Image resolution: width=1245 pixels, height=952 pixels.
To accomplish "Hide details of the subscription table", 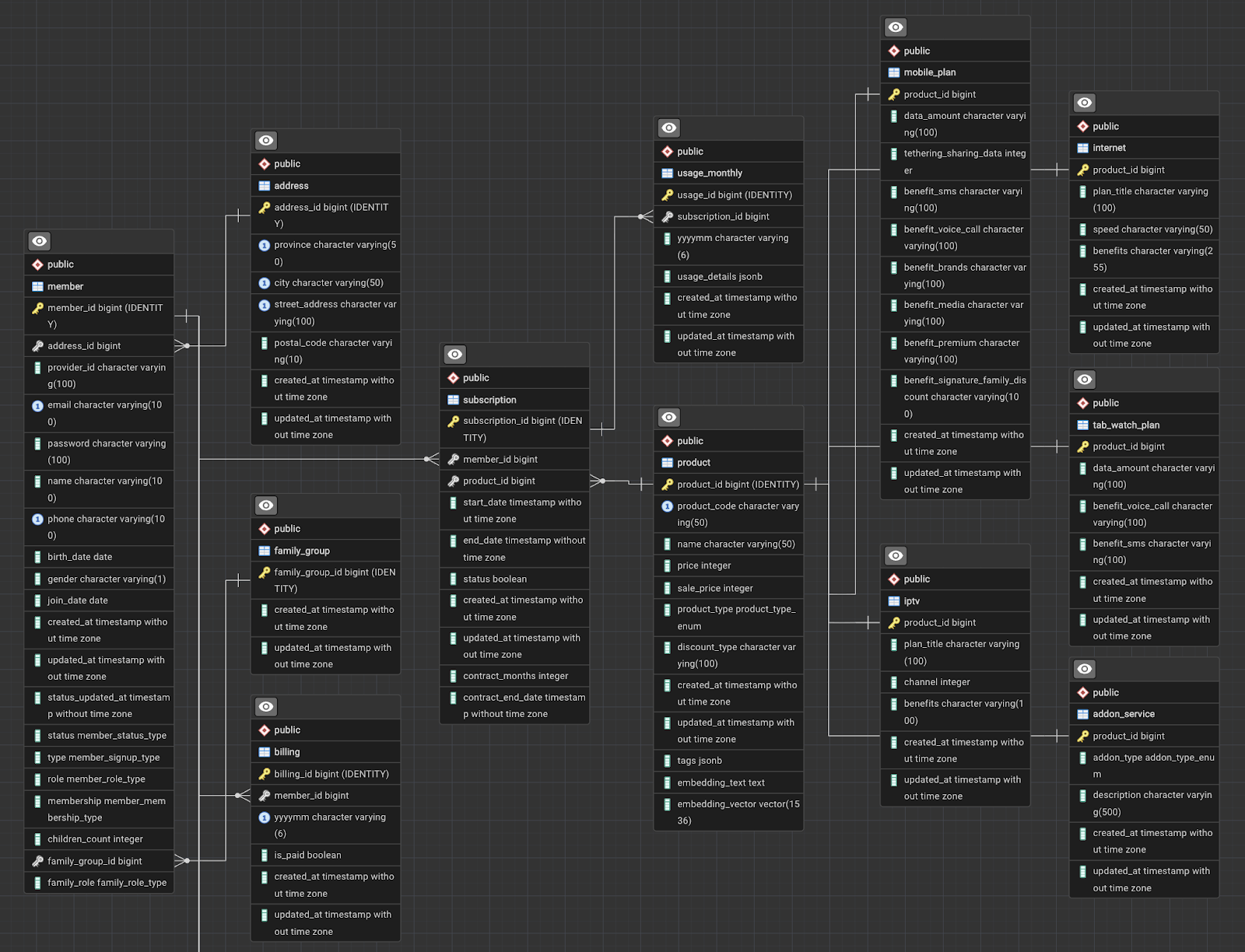I will coord(455,355).
